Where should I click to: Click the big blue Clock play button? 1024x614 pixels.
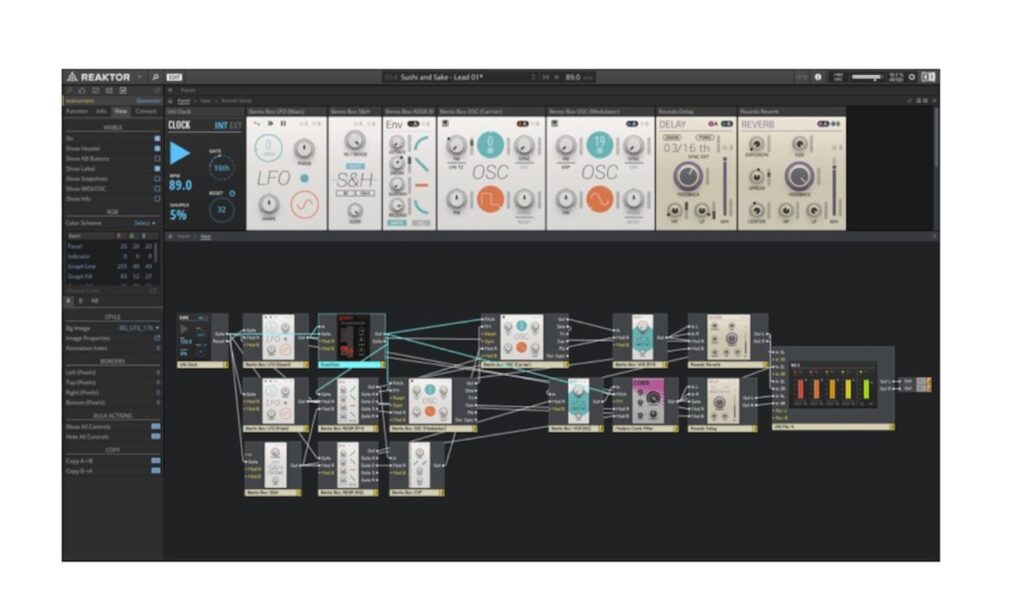click(180, 154)
